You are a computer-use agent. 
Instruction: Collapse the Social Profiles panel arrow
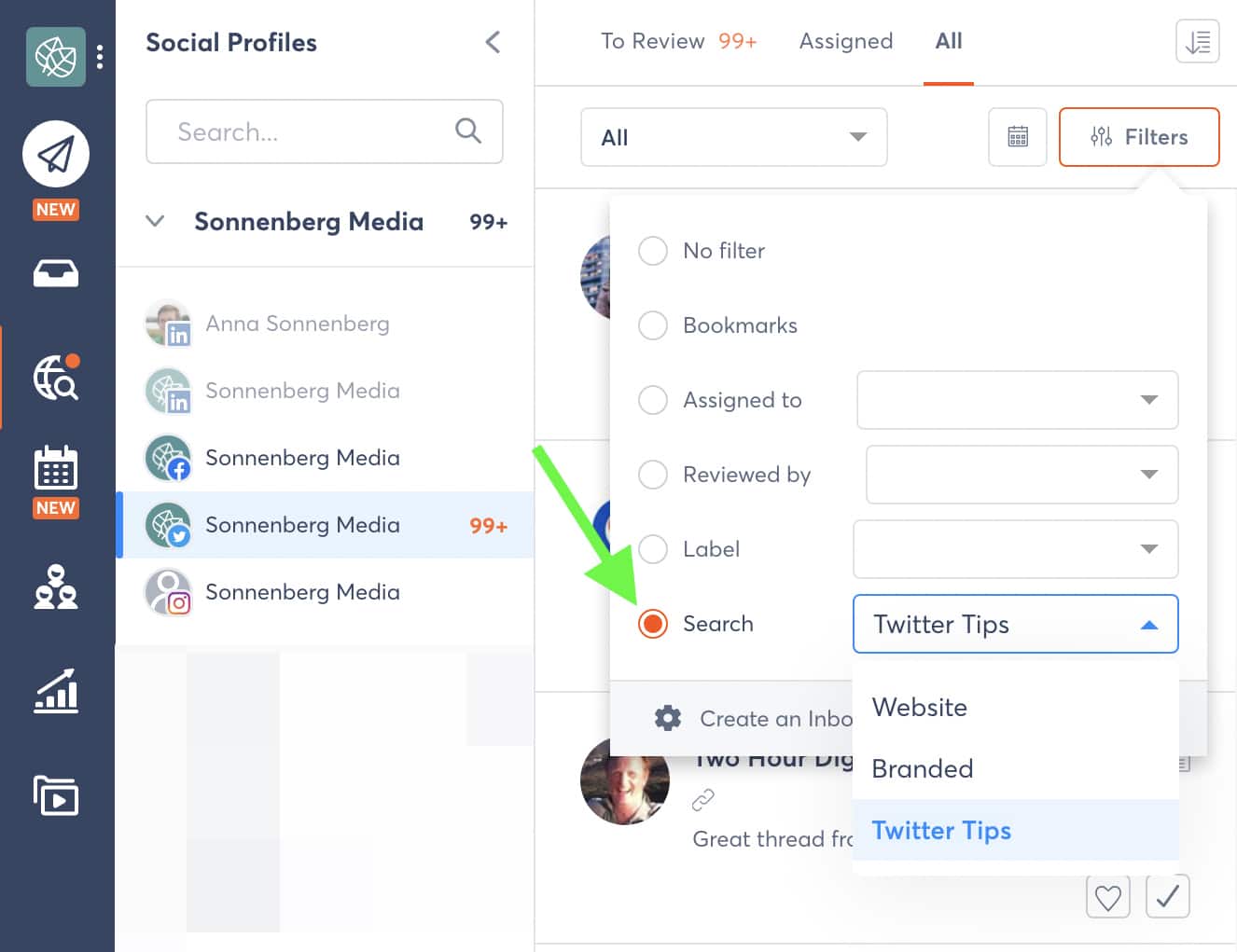pyautogui.click(x=493, y=42)
